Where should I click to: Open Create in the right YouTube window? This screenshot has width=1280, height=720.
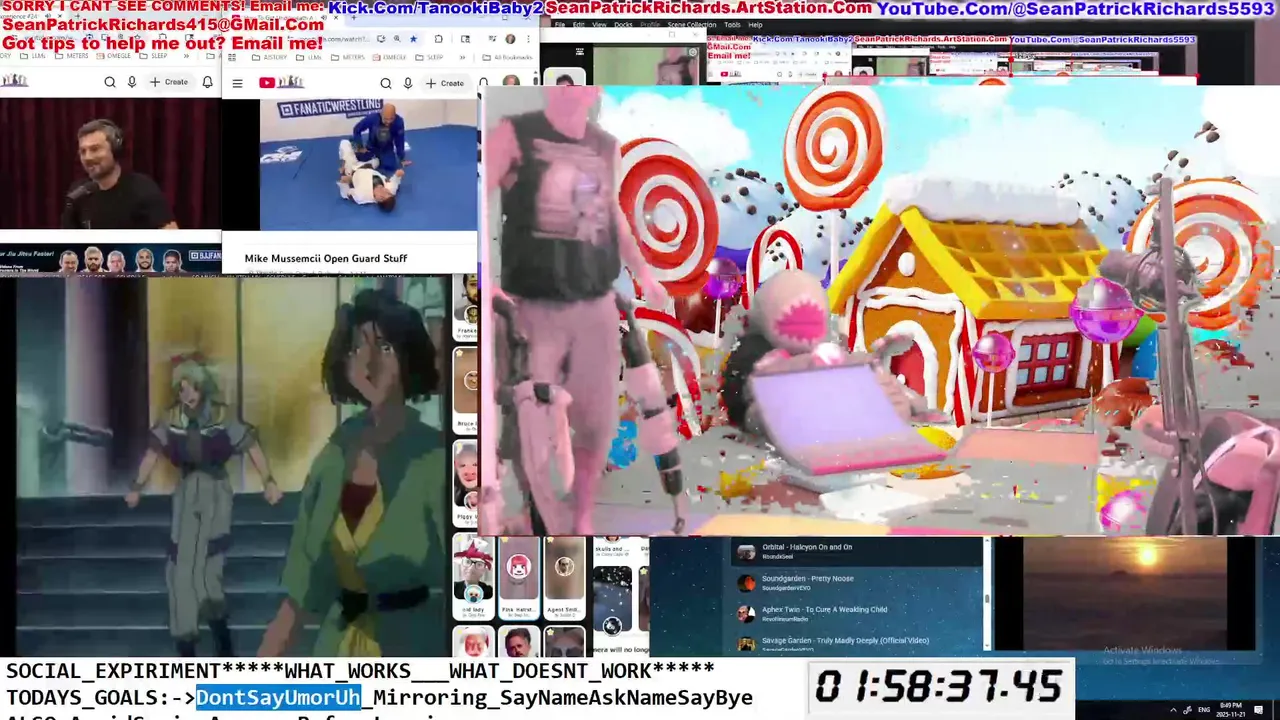pos(445,83)
